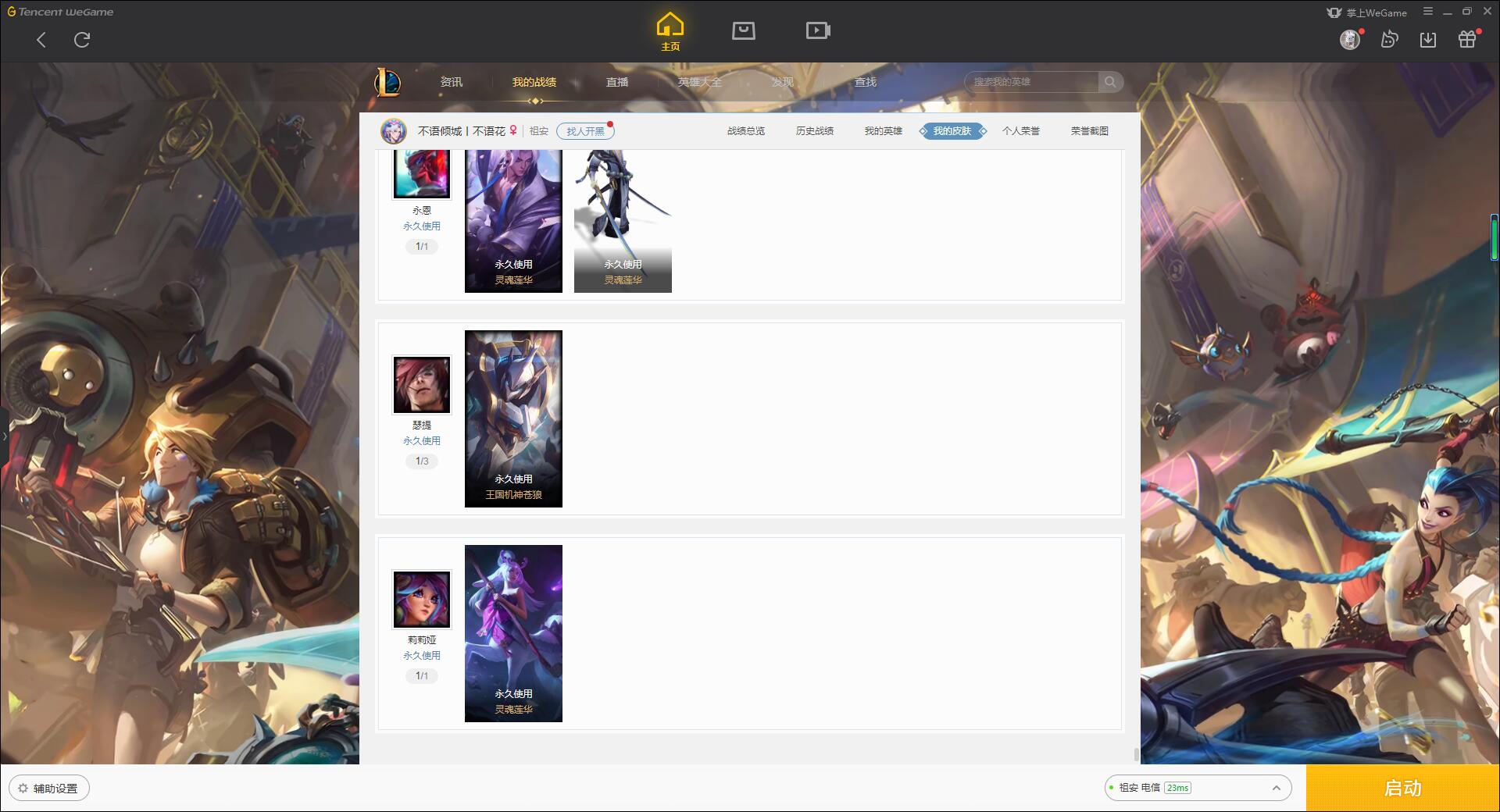Open 荣誉截图 sub-tab
The height and width of the screenshot is (812, 1500).
pyautogui.click(x=1090, y=131)
